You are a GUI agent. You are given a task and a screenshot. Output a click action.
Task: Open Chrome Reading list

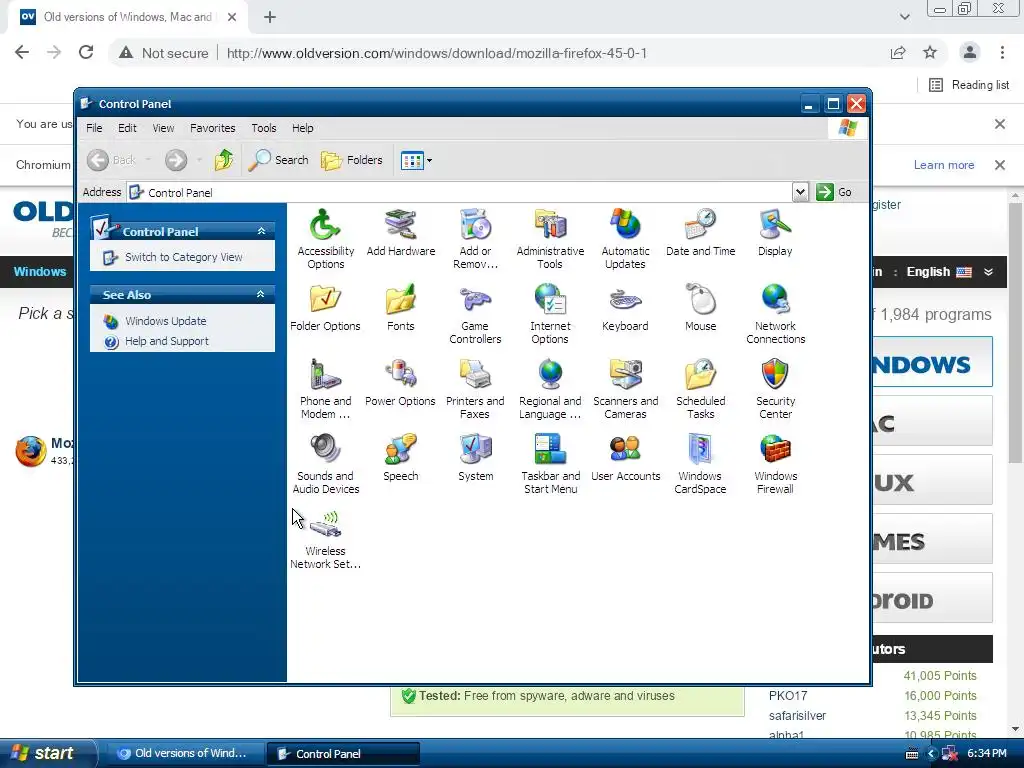coord(969,85)
